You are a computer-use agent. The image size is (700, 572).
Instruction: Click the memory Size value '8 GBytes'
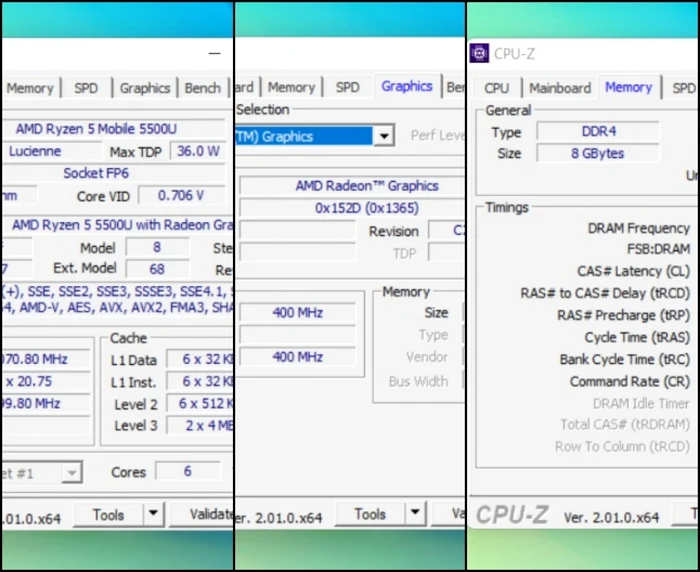pos(598,153)
